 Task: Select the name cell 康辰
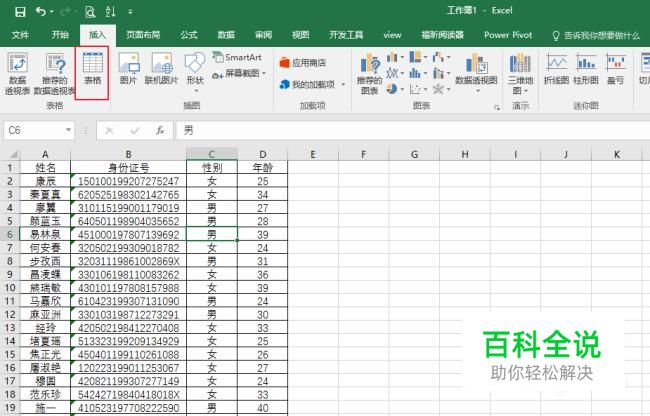pos(45,181)
